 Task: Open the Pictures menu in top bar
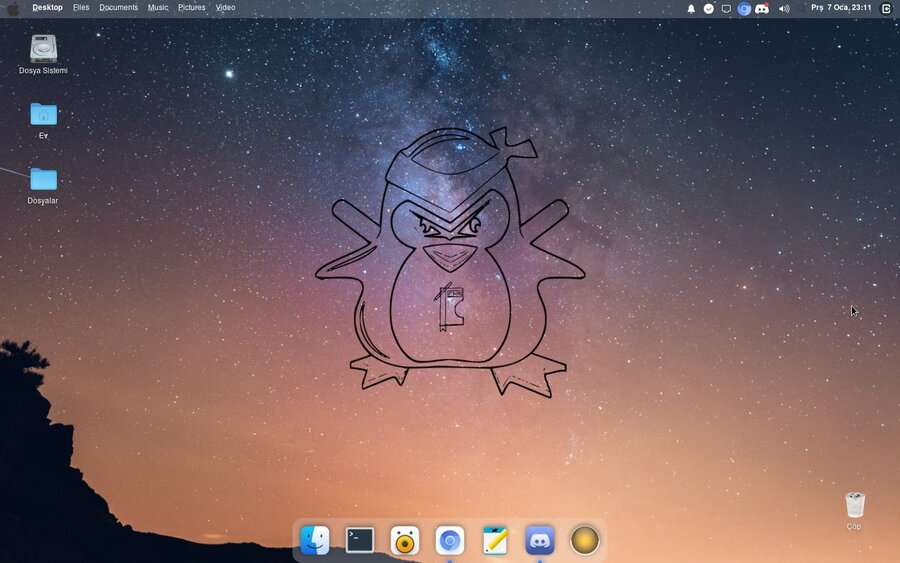191,7
